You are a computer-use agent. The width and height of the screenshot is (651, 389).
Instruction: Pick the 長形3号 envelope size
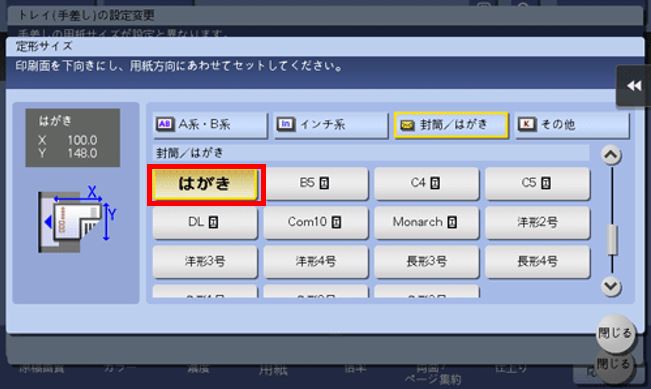click(x=426, y=261)
